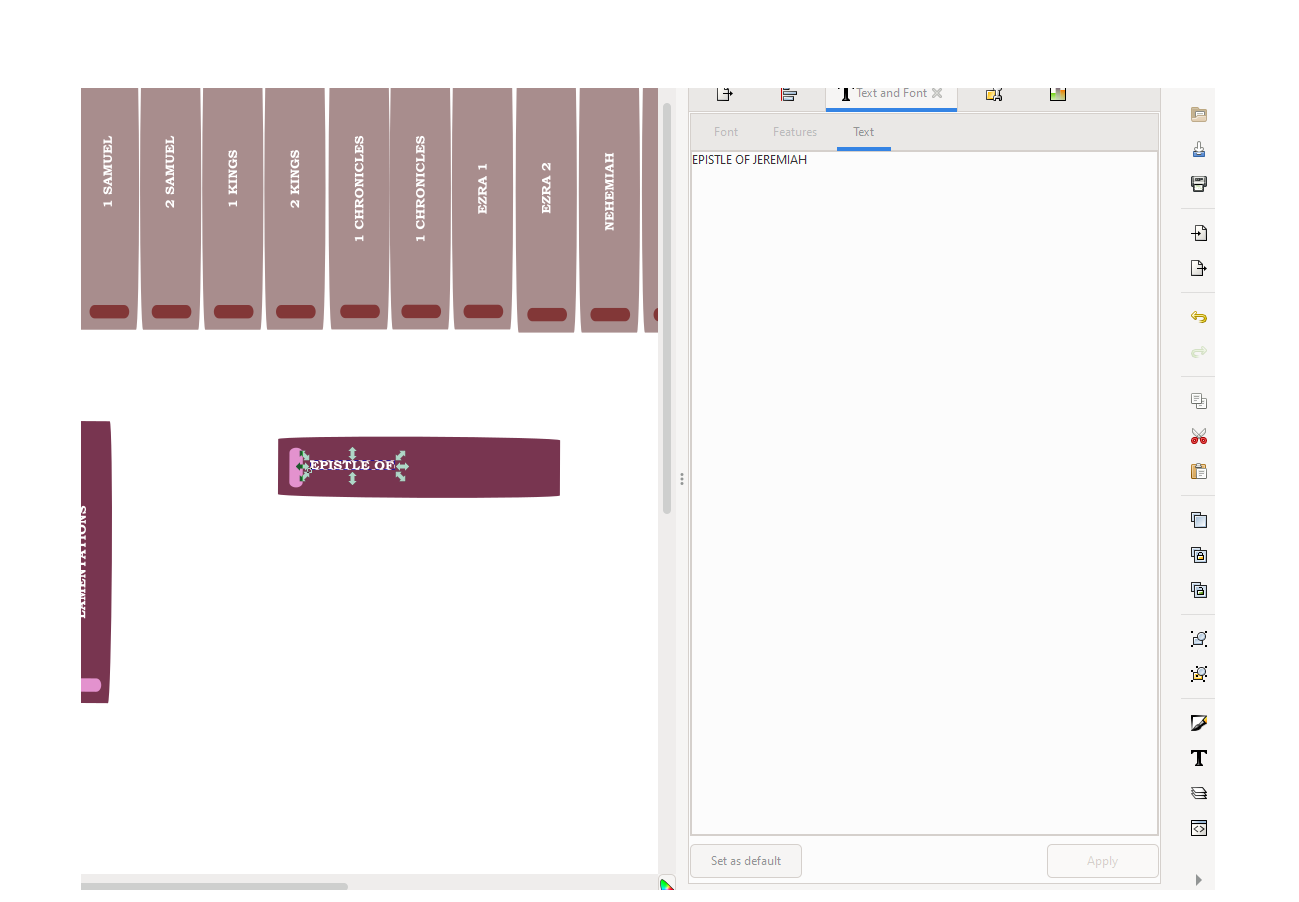Click the Print document icon
Screen dimensions: 1299x902
tap(1198, 184)
